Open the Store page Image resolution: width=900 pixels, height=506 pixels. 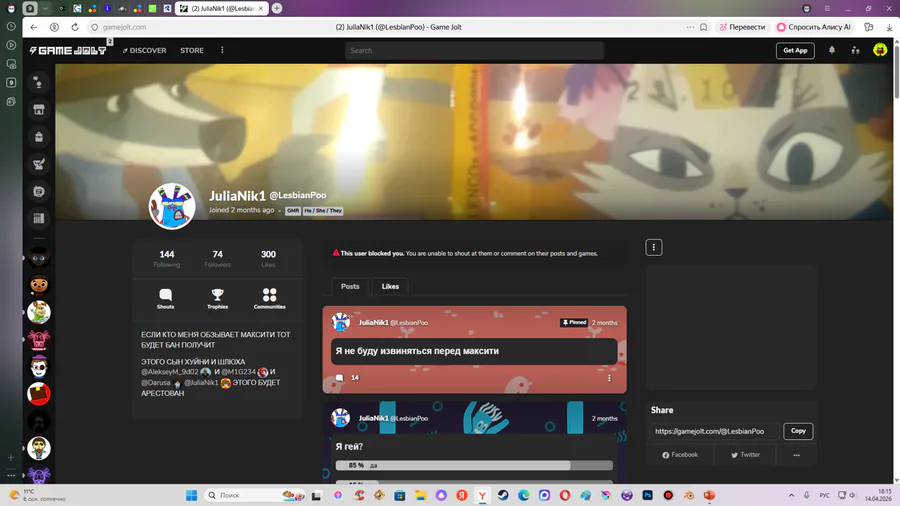tap(192, 50)
